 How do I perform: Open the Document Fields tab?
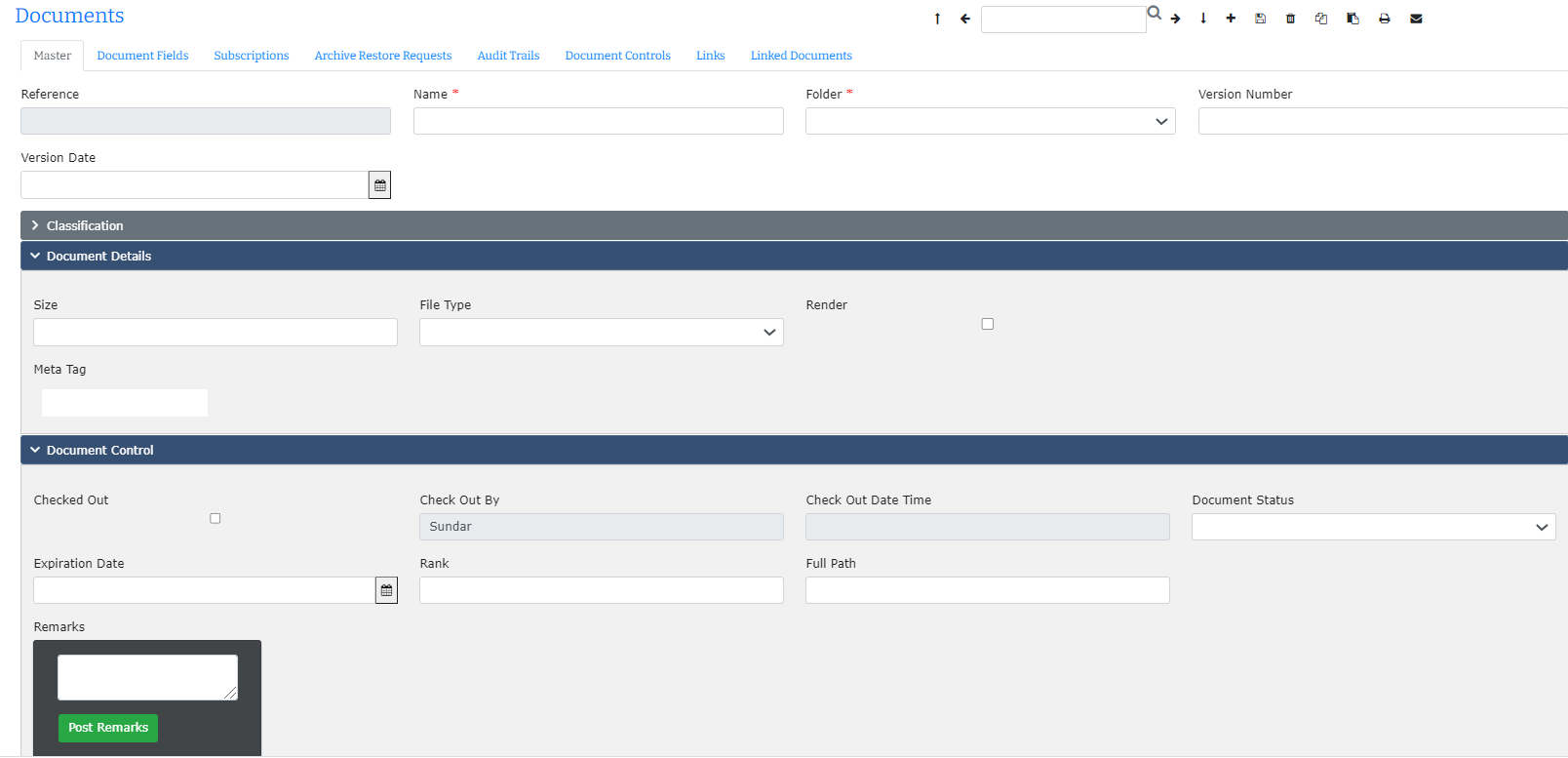click(x=142, y=56)
